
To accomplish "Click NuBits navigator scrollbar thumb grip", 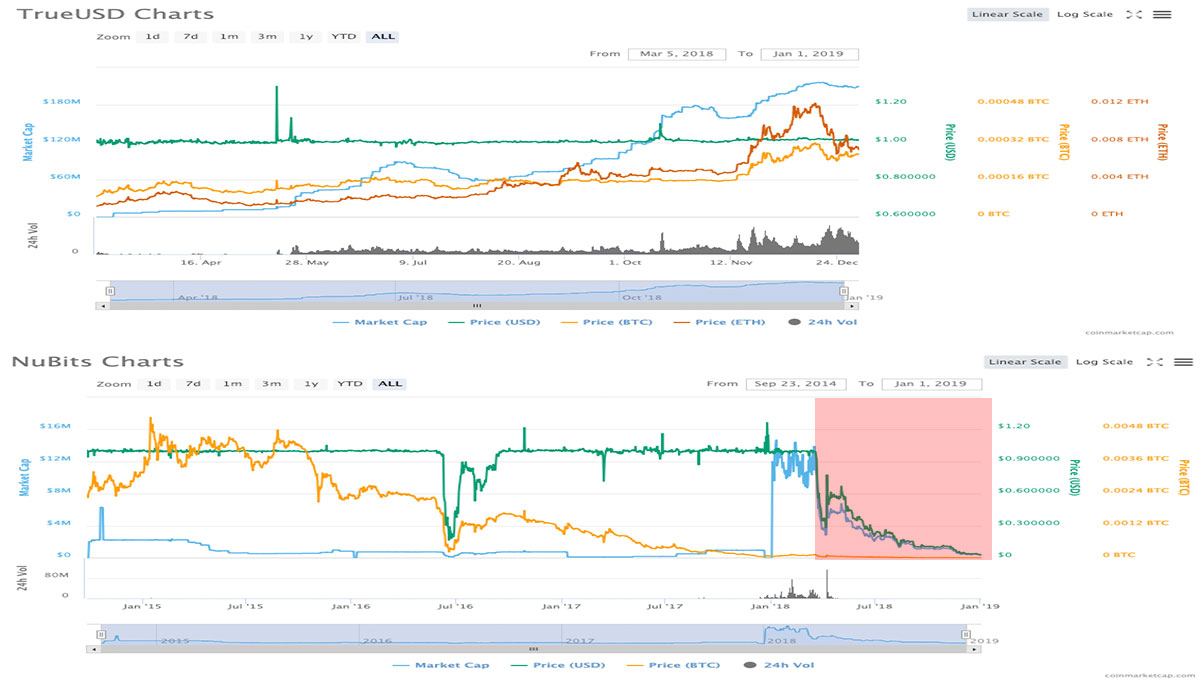I will point(533,648).
